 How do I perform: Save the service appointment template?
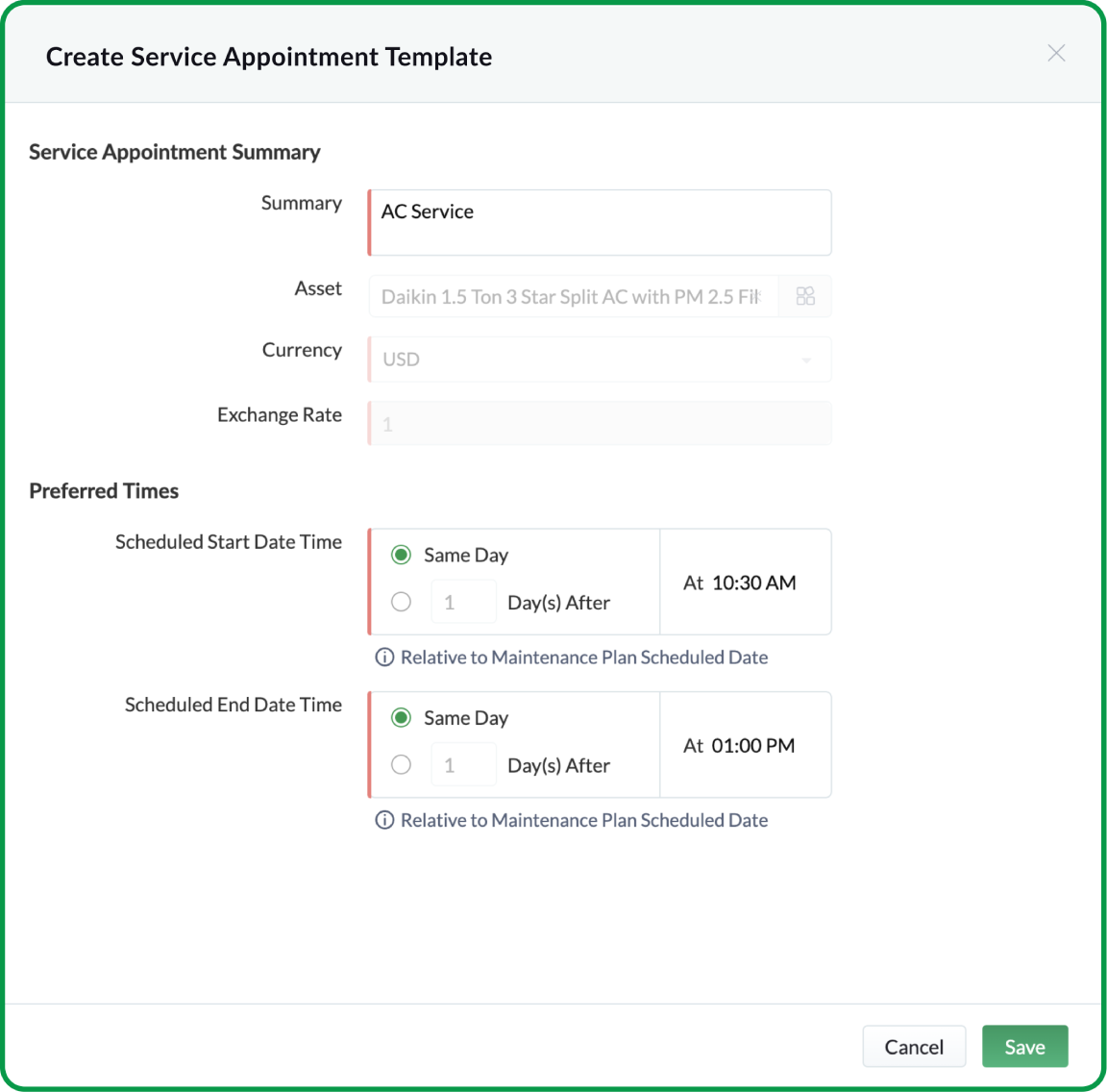point(1024,1046)
